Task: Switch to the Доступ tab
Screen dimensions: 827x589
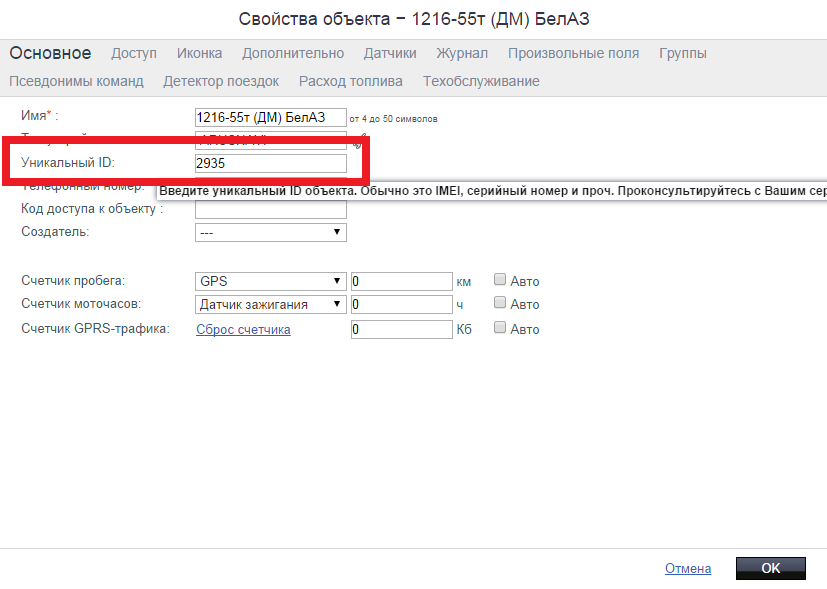Action: [134, 53]
